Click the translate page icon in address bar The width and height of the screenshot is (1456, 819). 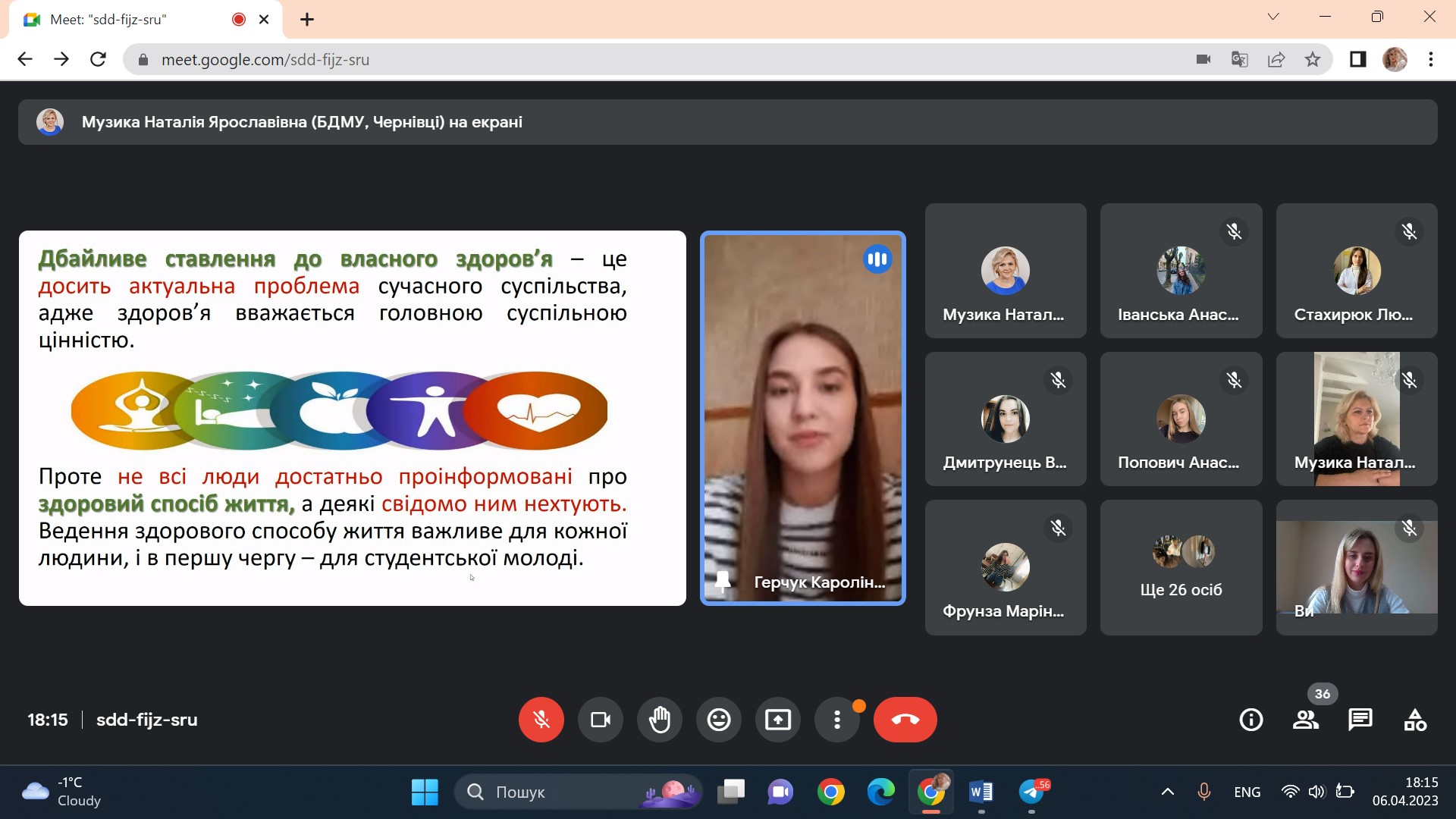[x=1239, y=59]
